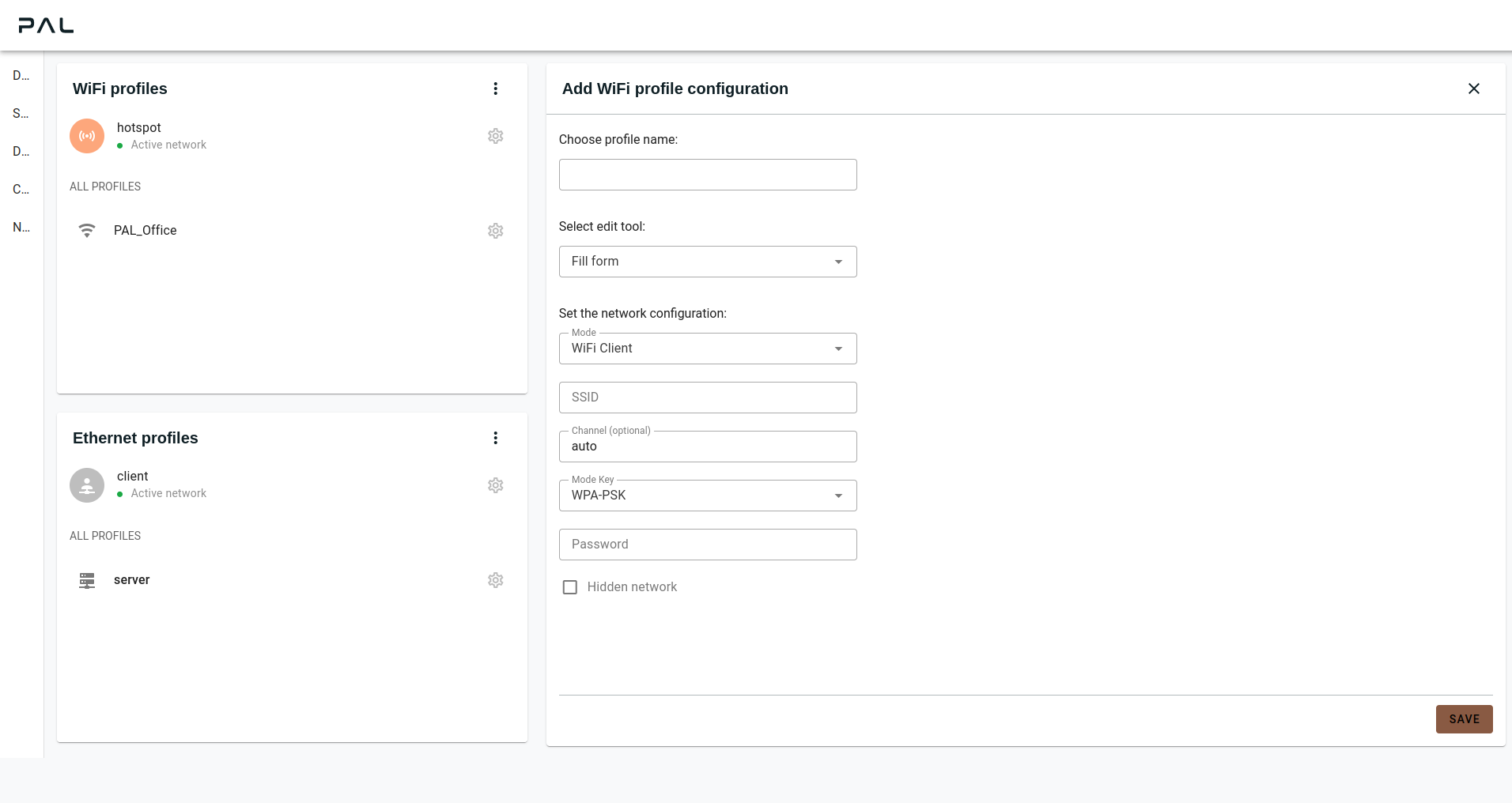Screen dimensions: 1512x803
Task: Open settings gear for PAL_Office profile
Action: [x=495, y=231]
